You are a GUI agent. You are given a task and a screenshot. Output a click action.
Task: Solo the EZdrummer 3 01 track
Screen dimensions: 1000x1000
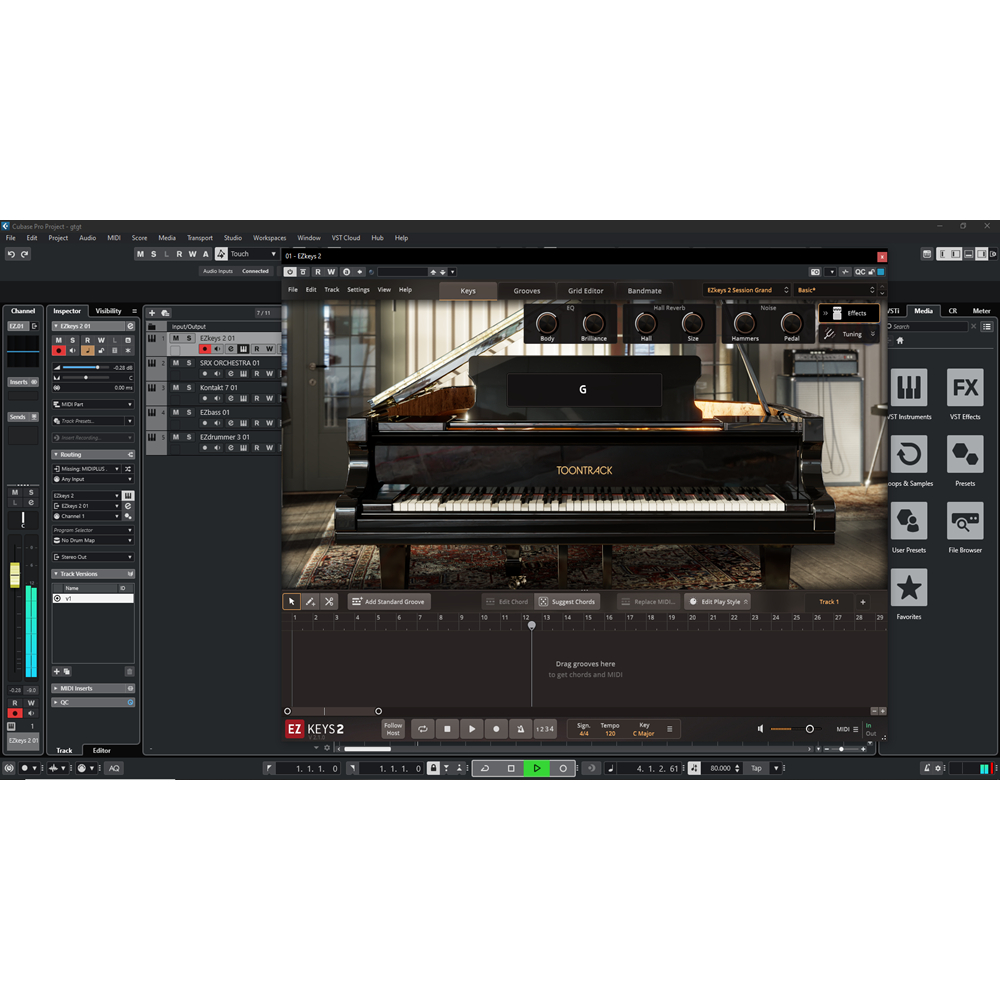(x=189, y=438)
